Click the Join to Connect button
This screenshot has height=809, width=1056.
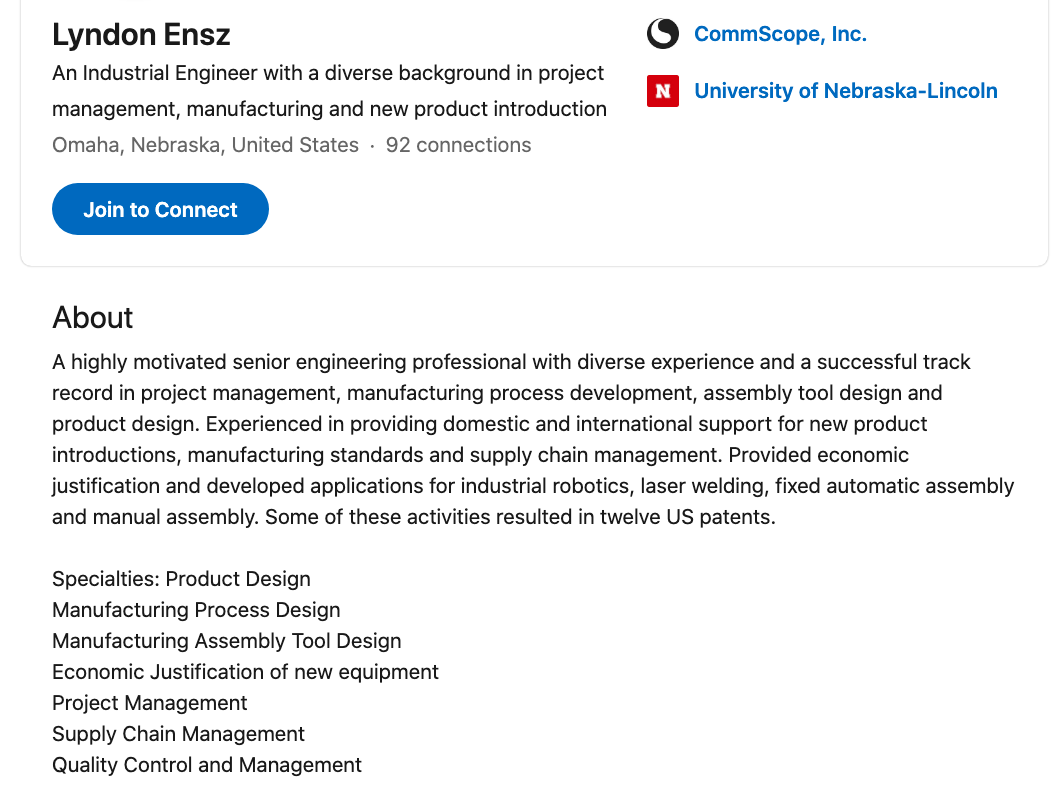point(160,209)
